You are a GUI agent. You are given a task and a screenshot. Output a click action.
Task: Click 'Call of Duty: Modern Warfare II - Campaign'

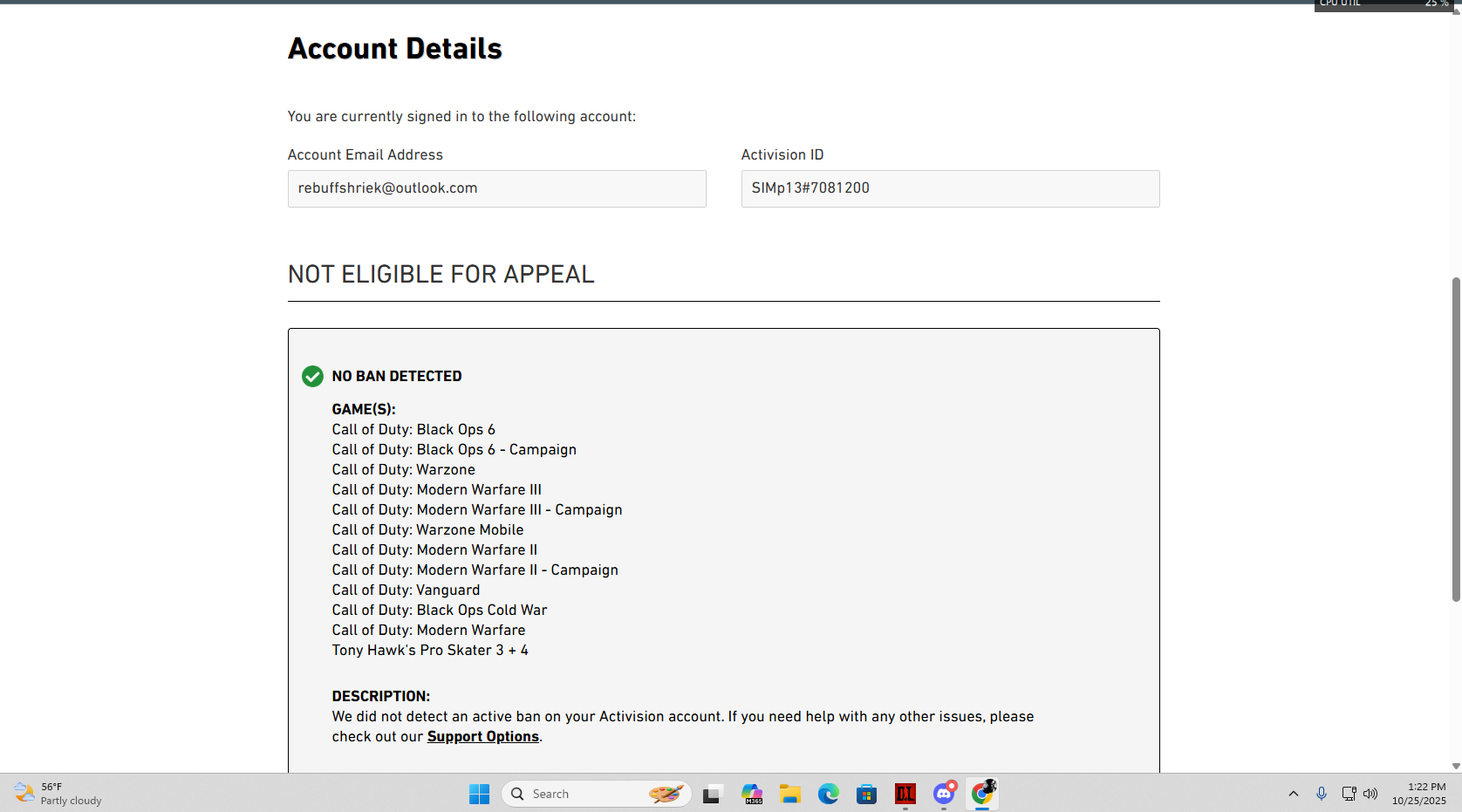(x=475, y=570)
